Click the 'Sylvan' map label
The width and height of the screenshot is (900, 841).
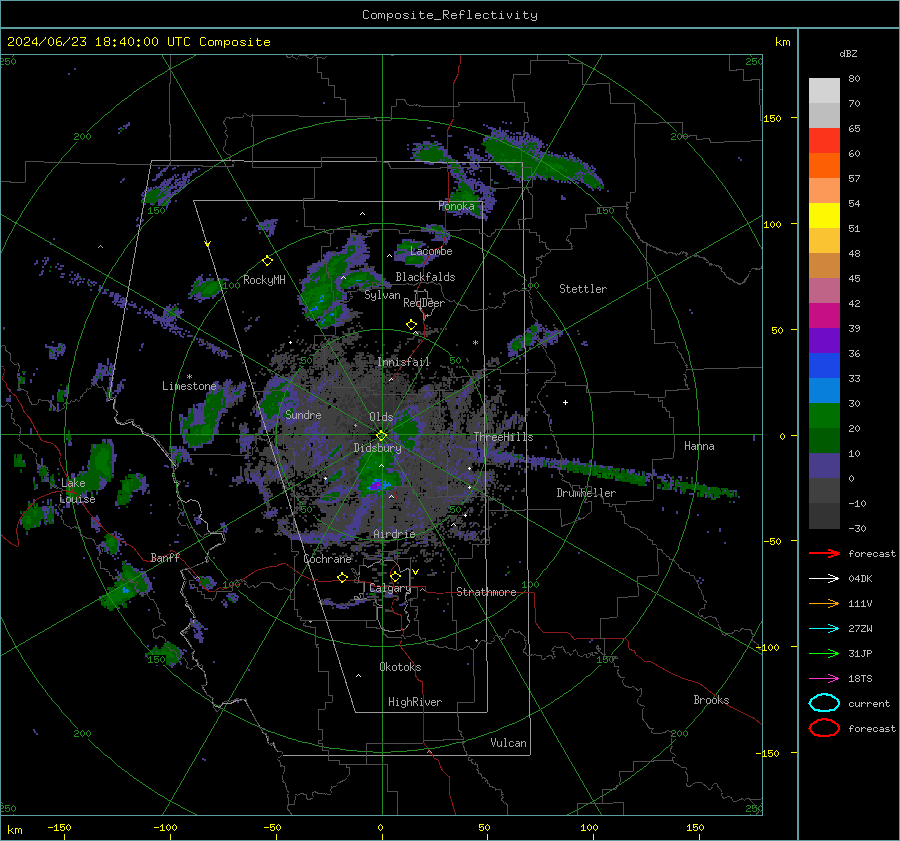coord(382,295)
